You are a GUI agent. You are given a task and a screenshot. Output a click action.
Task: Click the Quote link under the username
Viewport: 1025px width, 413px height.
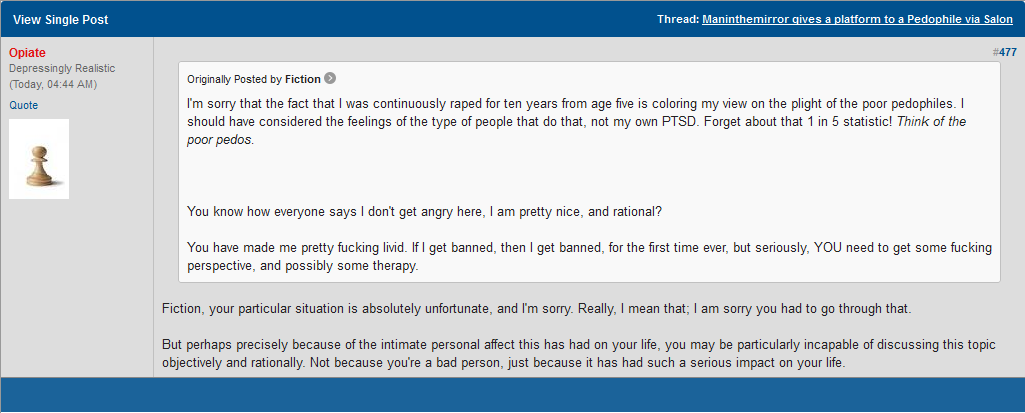24,105
